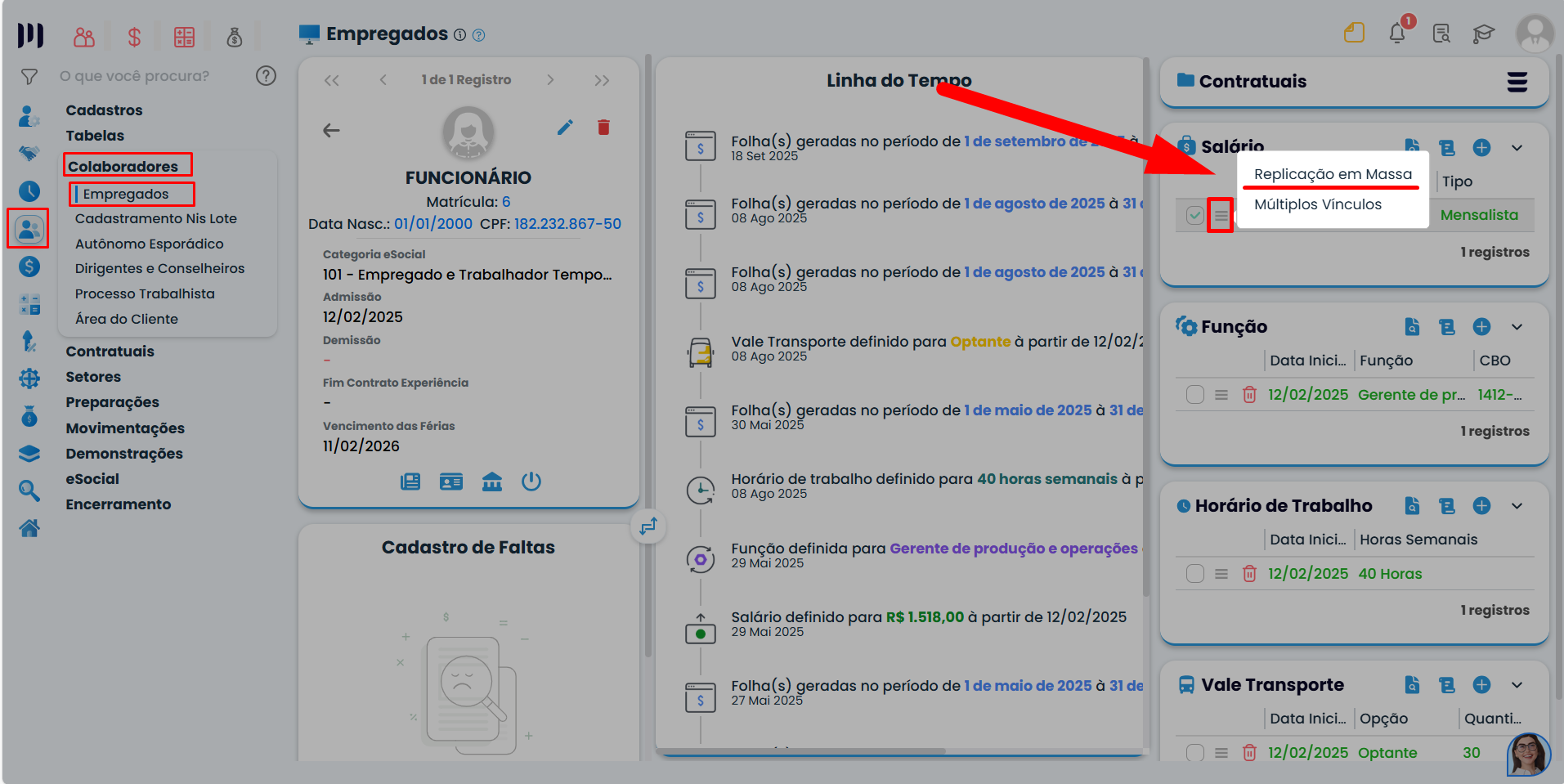Click the back arrow on the employee card
Viewport: 1564px width, 784px height.
click(x=331, y=130)
